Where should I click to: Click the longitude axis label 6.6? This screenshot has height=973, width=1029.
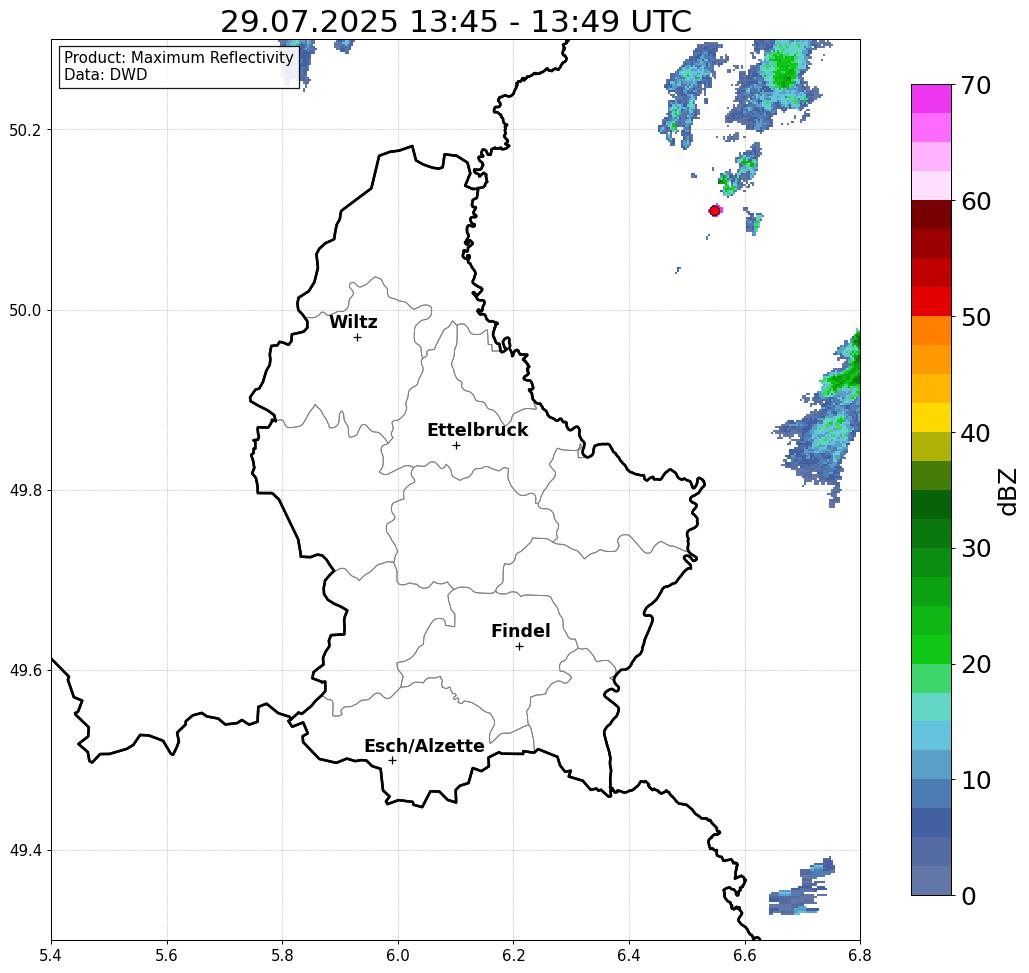(x=745, y=955)
